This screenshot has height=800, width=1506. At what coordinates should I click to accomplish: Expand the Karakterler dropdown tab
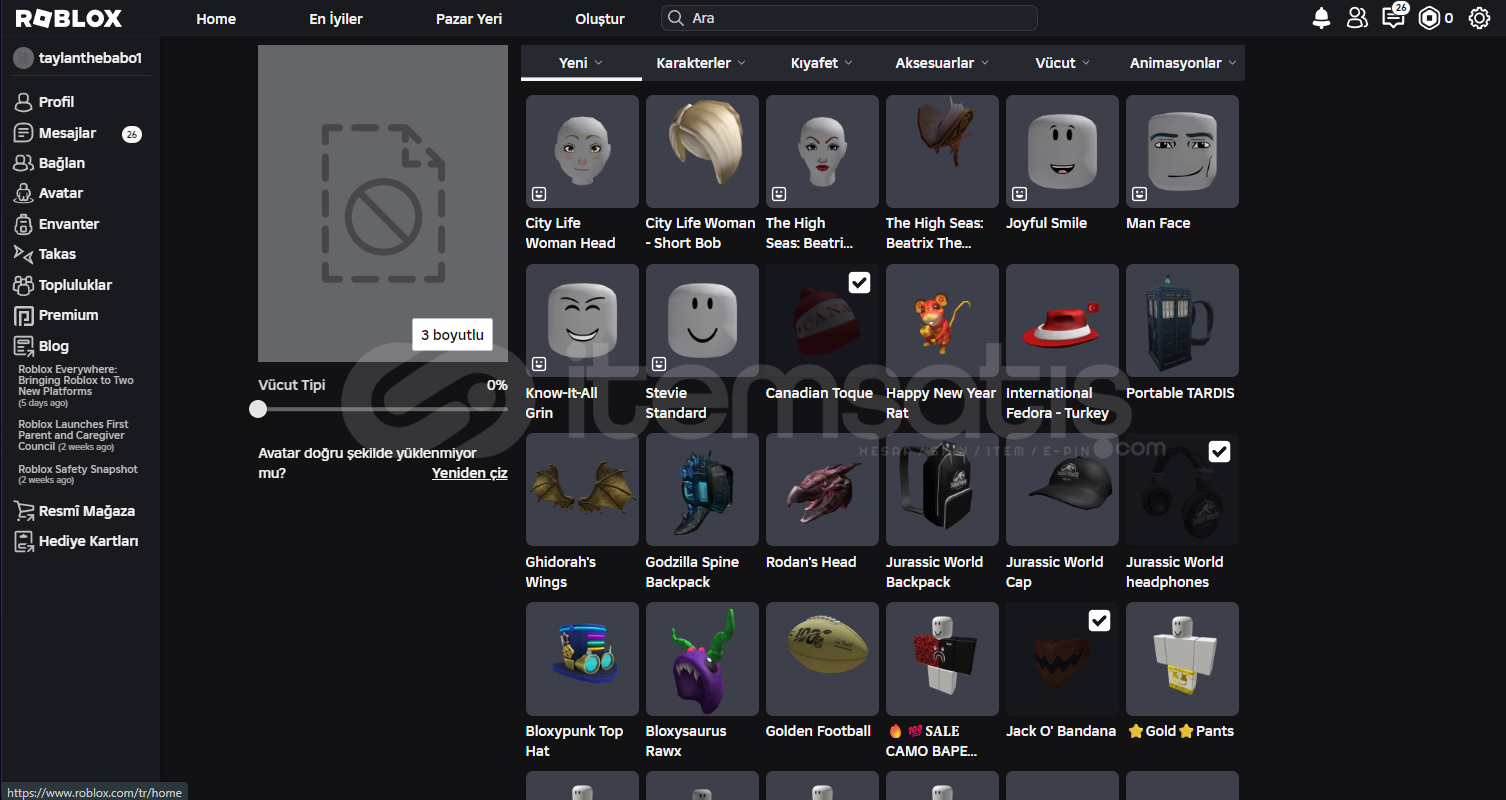pyautogui.click(x=701, y=63)
